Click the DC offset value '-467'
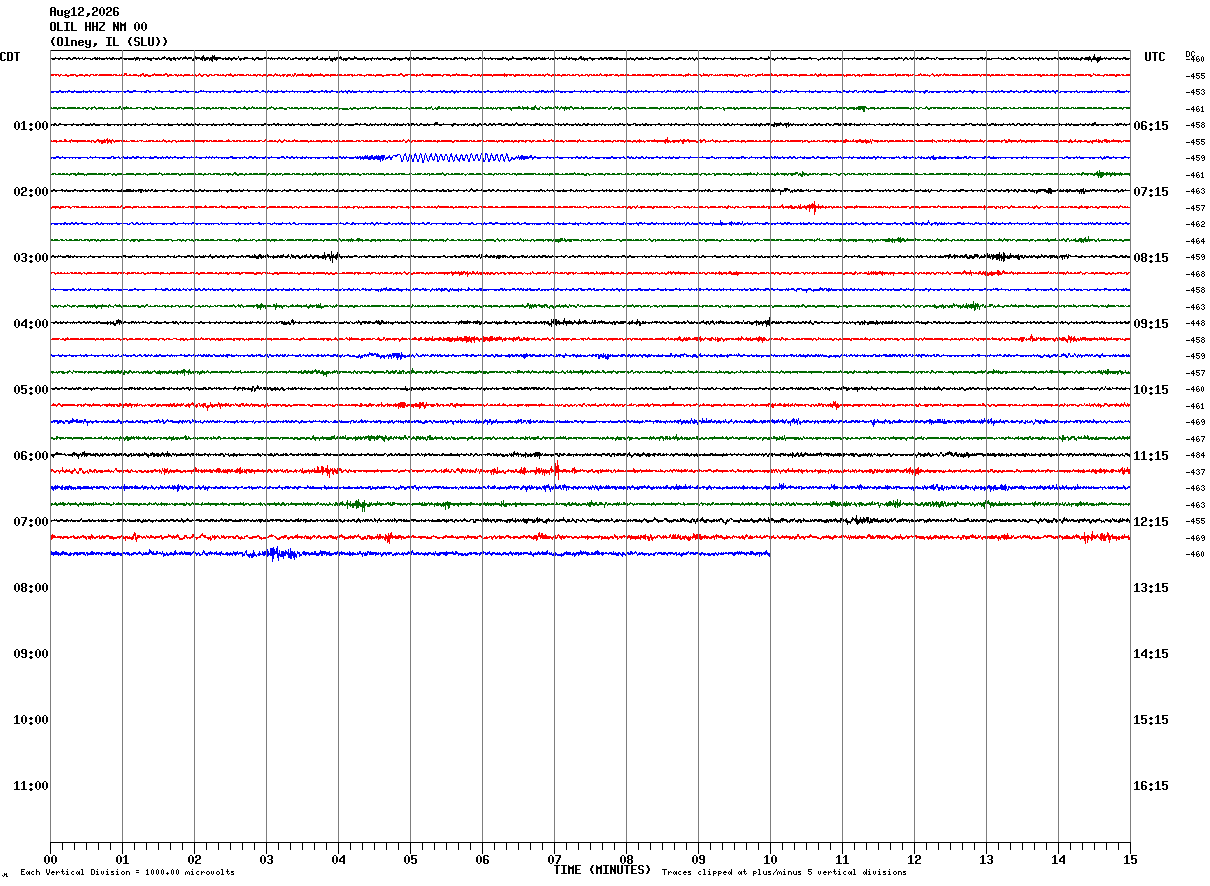 click(x=1195, y=439)
